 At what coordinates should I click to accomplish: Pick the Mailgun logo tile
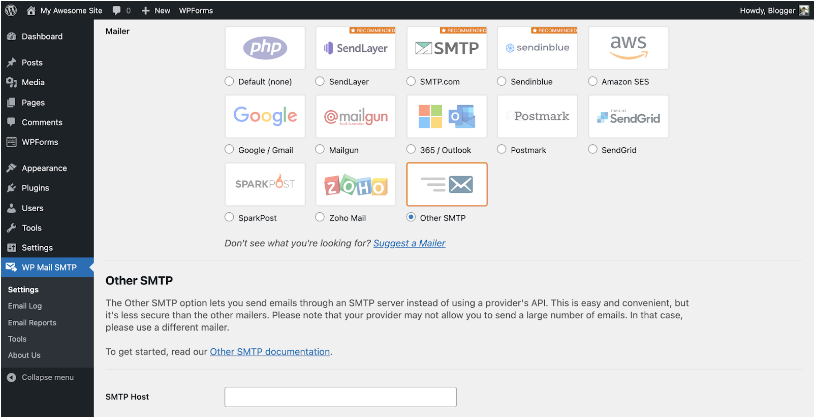click(356, 117)
